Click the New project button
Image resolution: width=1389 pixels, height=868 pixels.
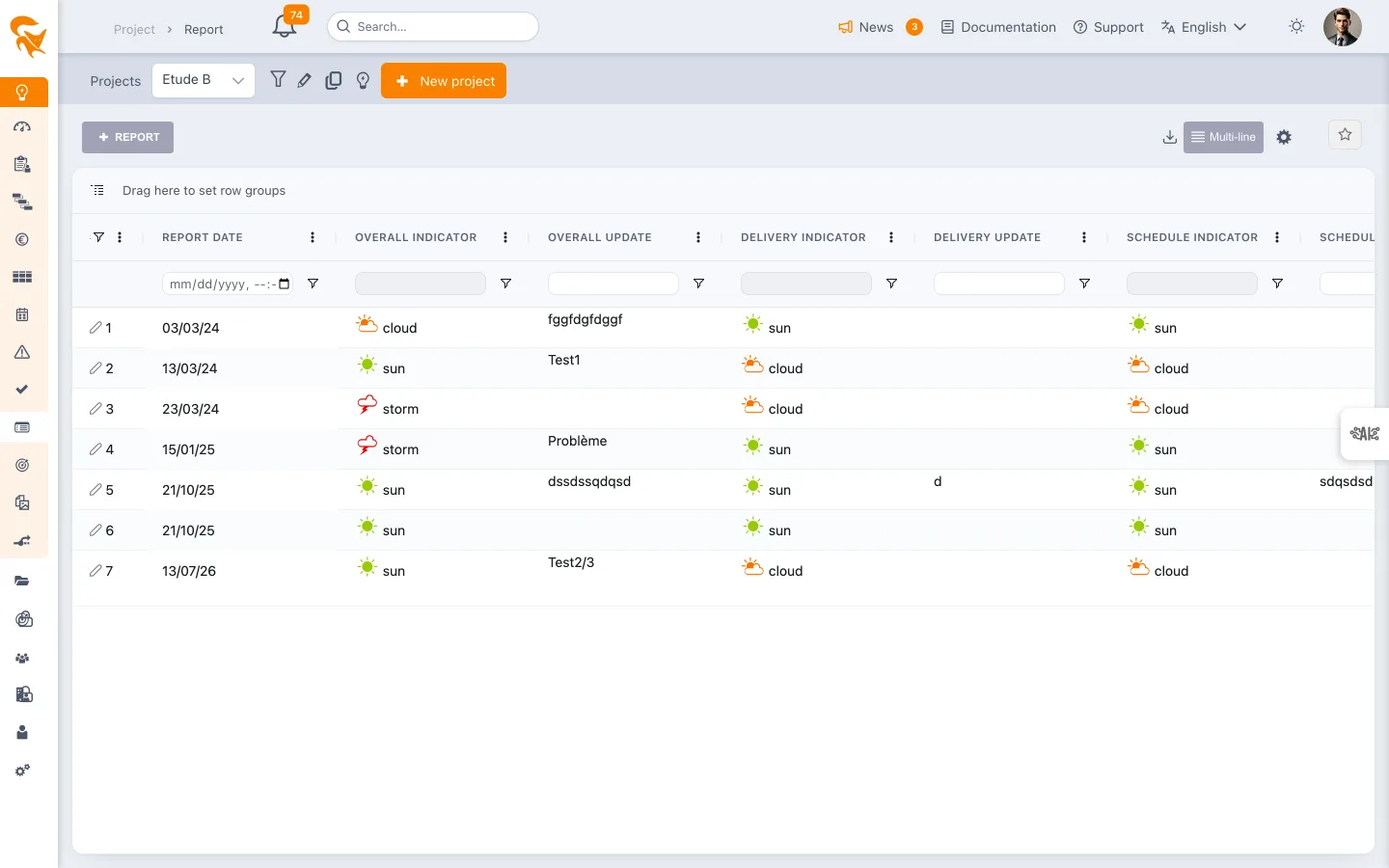(x=444, y=81)
